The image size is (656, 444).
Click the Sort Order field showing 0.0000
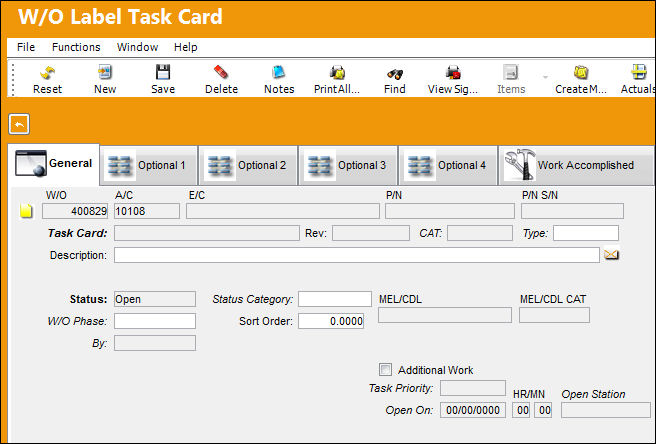click(331, 321)
